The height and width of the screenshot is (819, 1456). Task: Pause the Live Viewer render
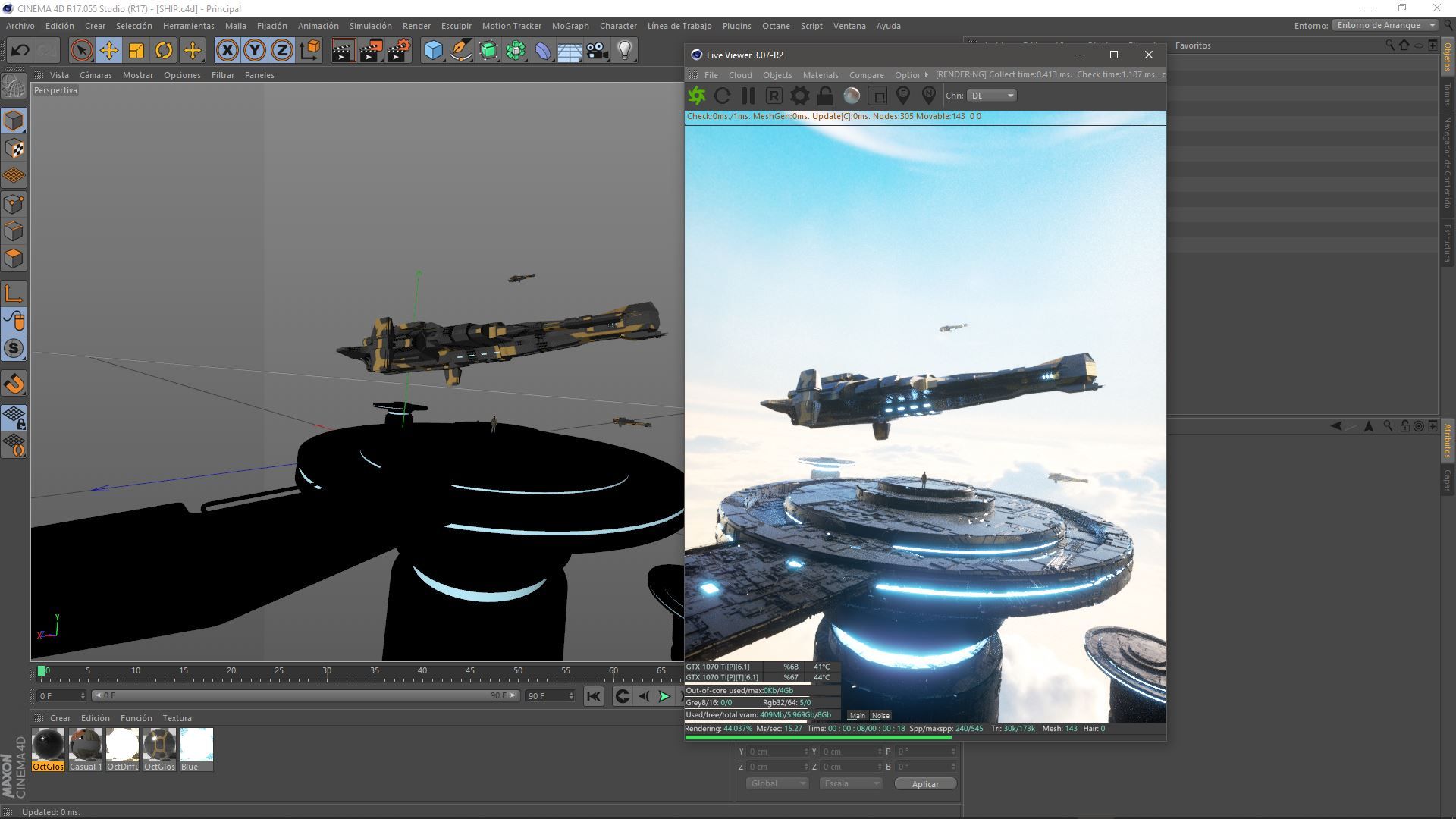click(x=748, y=96)
